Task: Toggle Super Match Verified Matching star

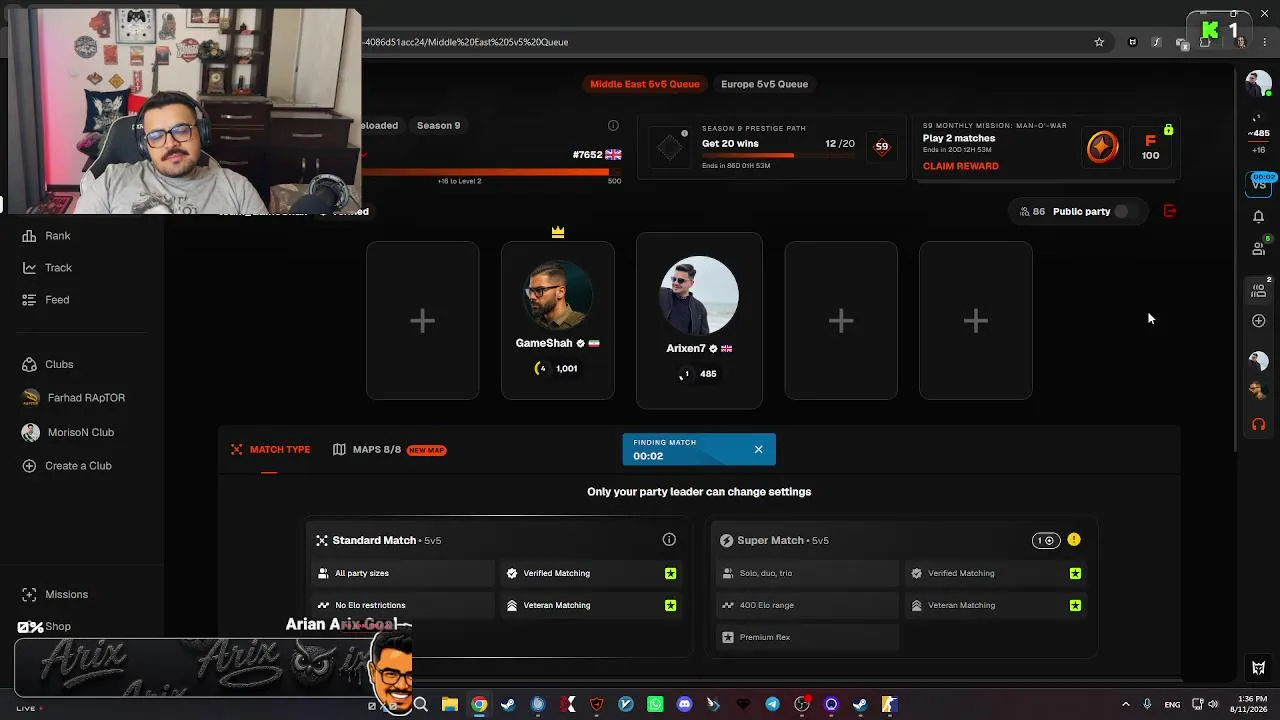Action: (x=1075, y=574)
